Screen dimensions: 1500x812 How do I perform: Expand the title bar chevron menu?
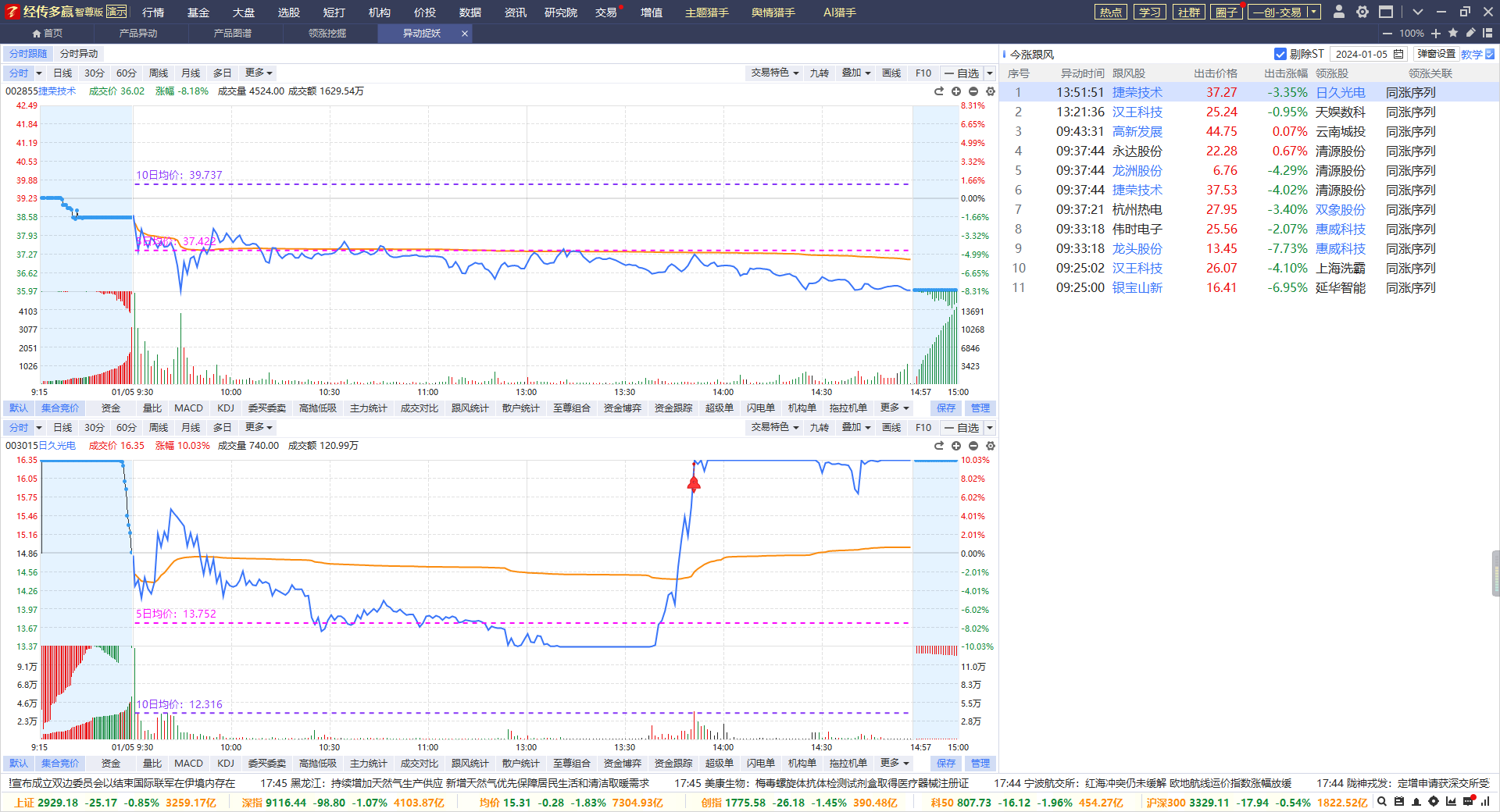point(1418,12)
